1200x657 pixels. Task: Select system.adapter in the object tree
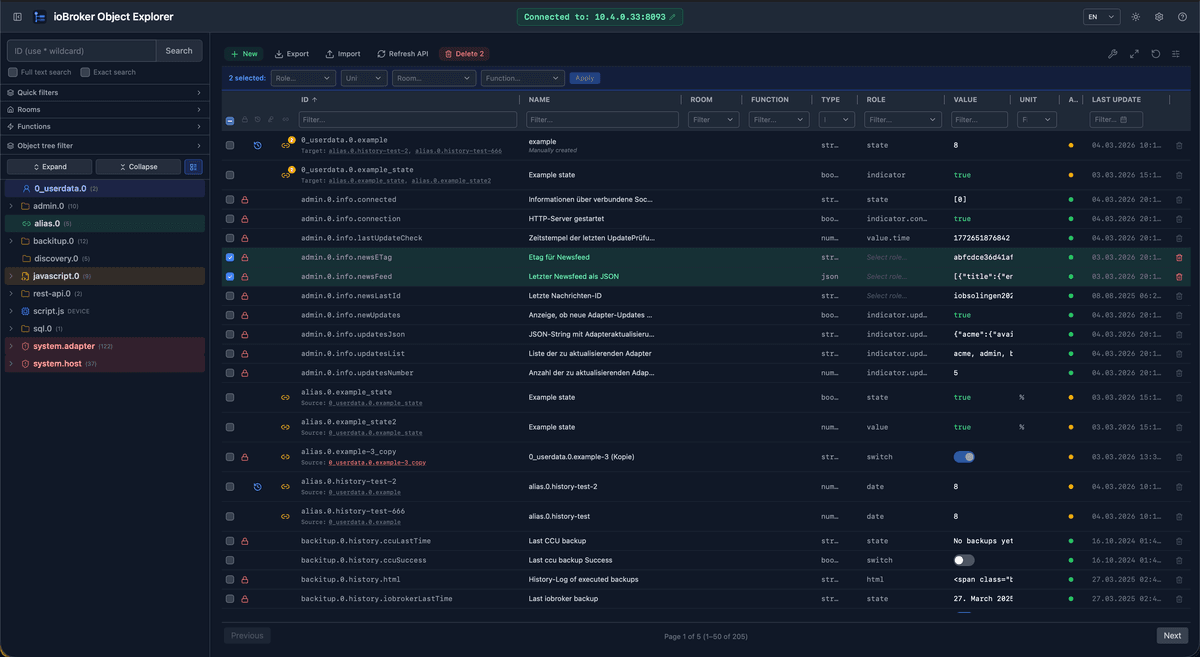pyautogui.click(x=64, y=346)
